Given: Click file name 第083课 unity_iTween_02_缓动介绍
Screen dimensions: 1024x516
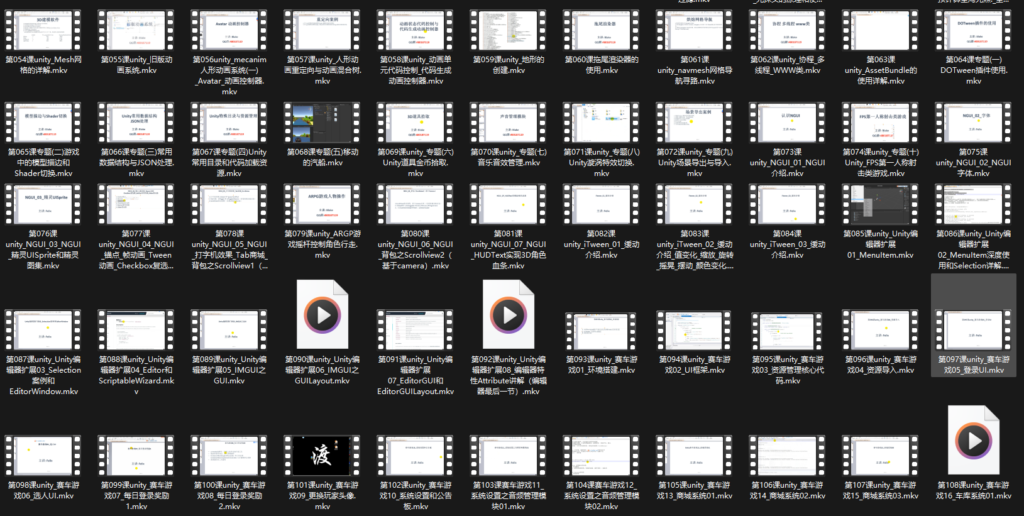Looking at the screenshot, I should coord(694,250).
